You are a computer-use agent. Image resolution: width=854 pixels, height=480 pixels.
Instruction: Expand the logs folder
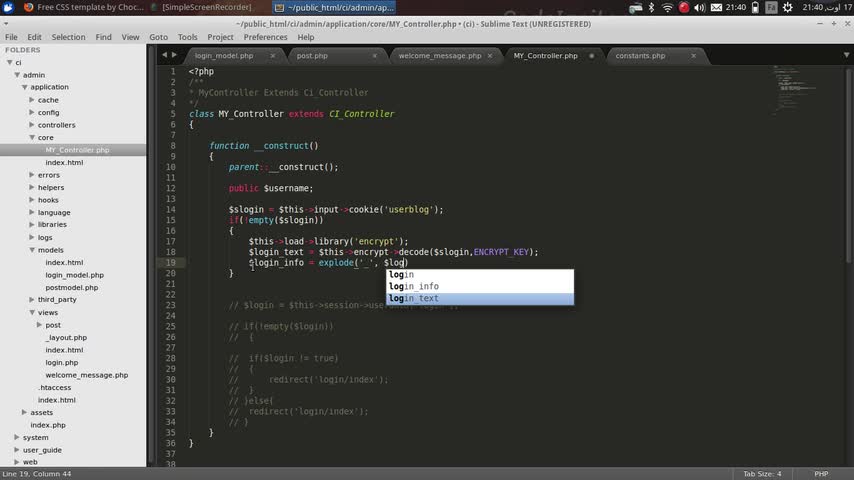pyautogui.click(x=32, y=237)
